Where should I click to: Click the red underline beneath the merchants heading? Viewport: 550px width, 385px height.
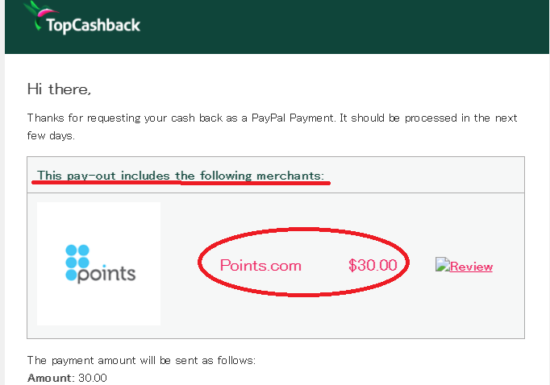point(181,182)
